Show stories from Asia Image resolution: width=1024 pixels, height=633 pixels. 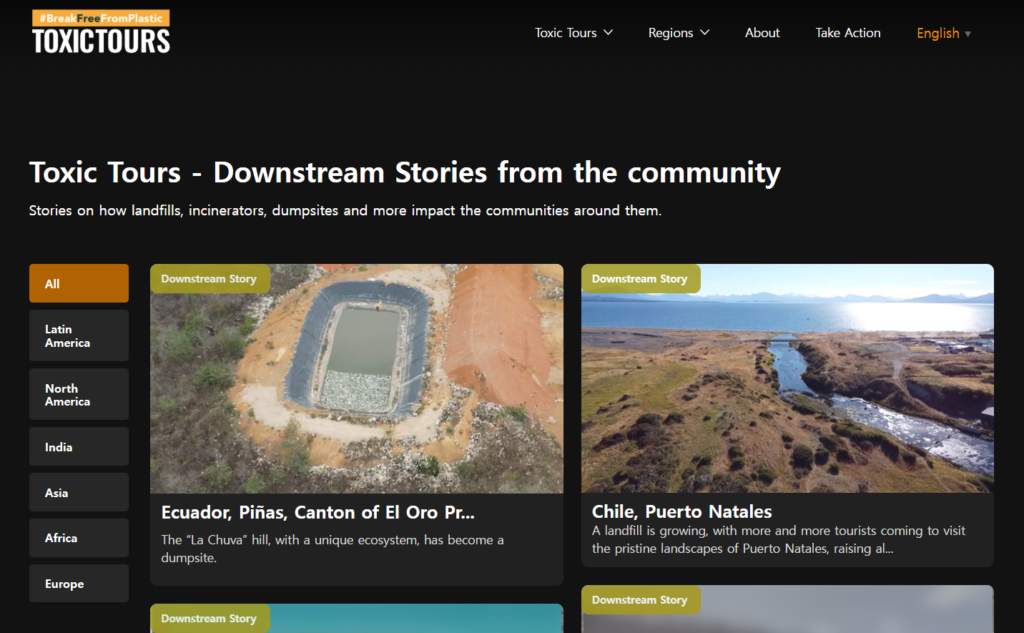79,493
